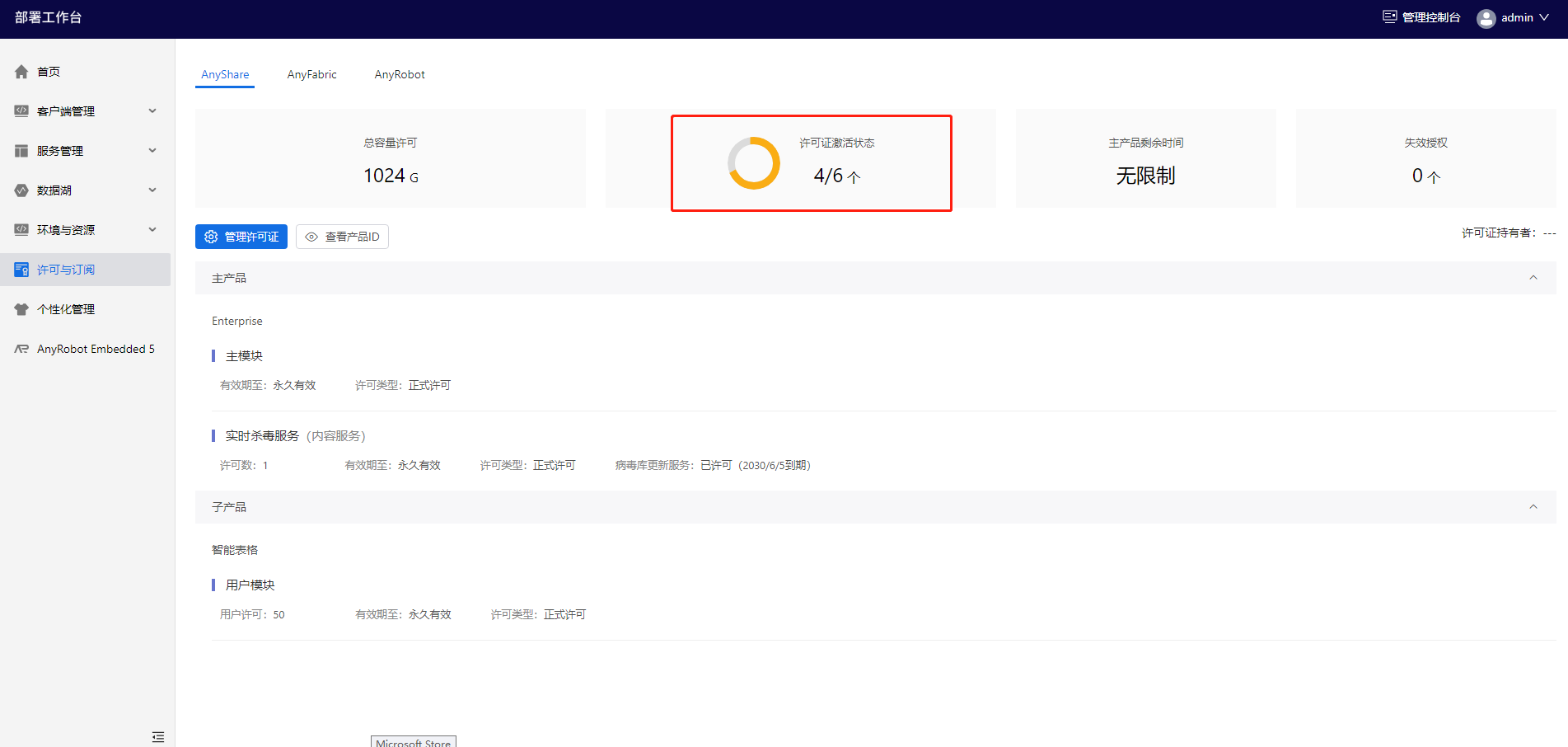1568x747 pixels.
Task: Click the 服务管理 sidebar icon
Action: (21, 151)
